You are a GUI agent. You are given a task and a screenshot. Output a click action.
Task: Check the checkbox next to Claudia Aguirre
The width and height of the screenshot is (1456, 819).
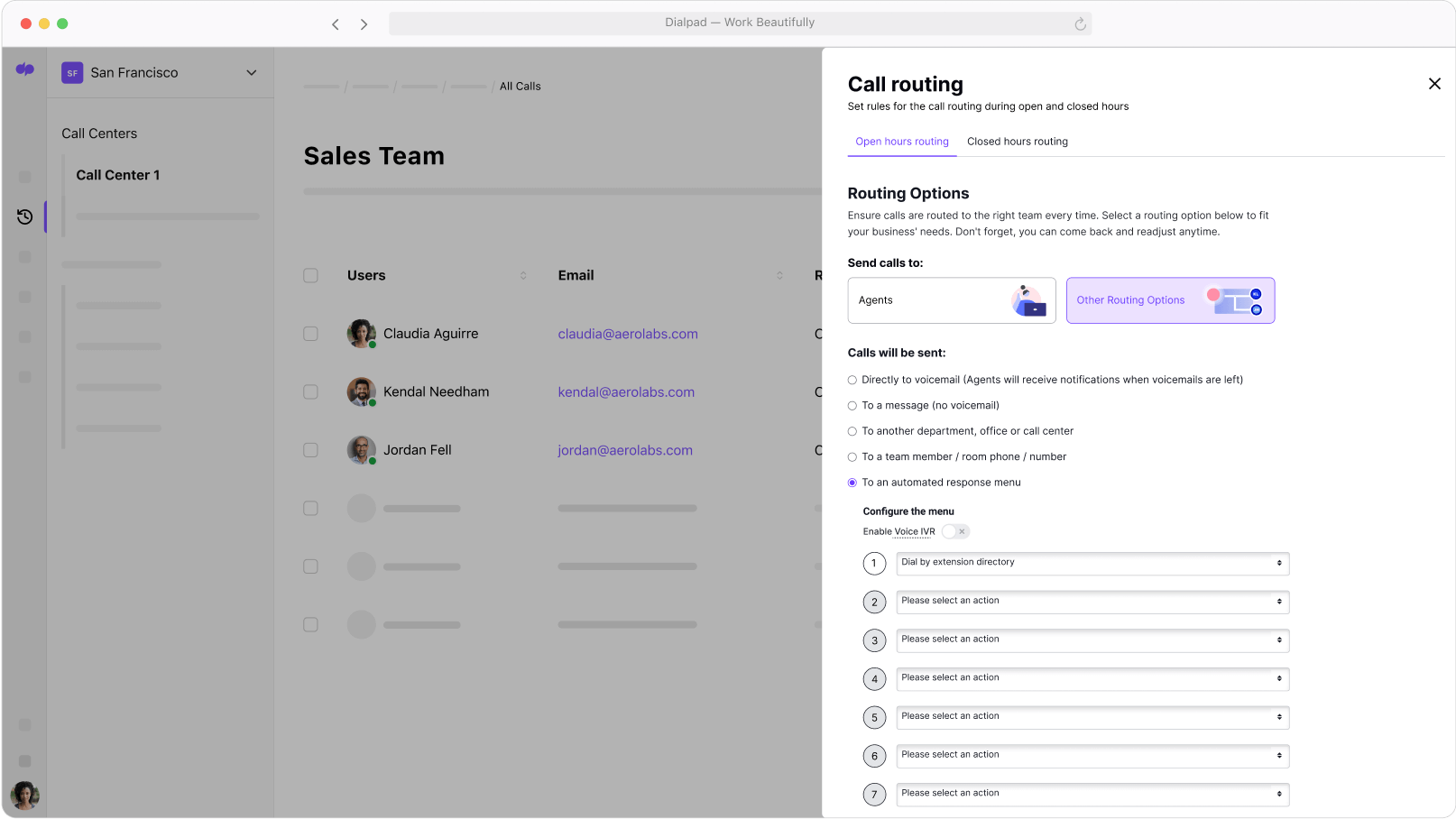(x=310, y=333)
